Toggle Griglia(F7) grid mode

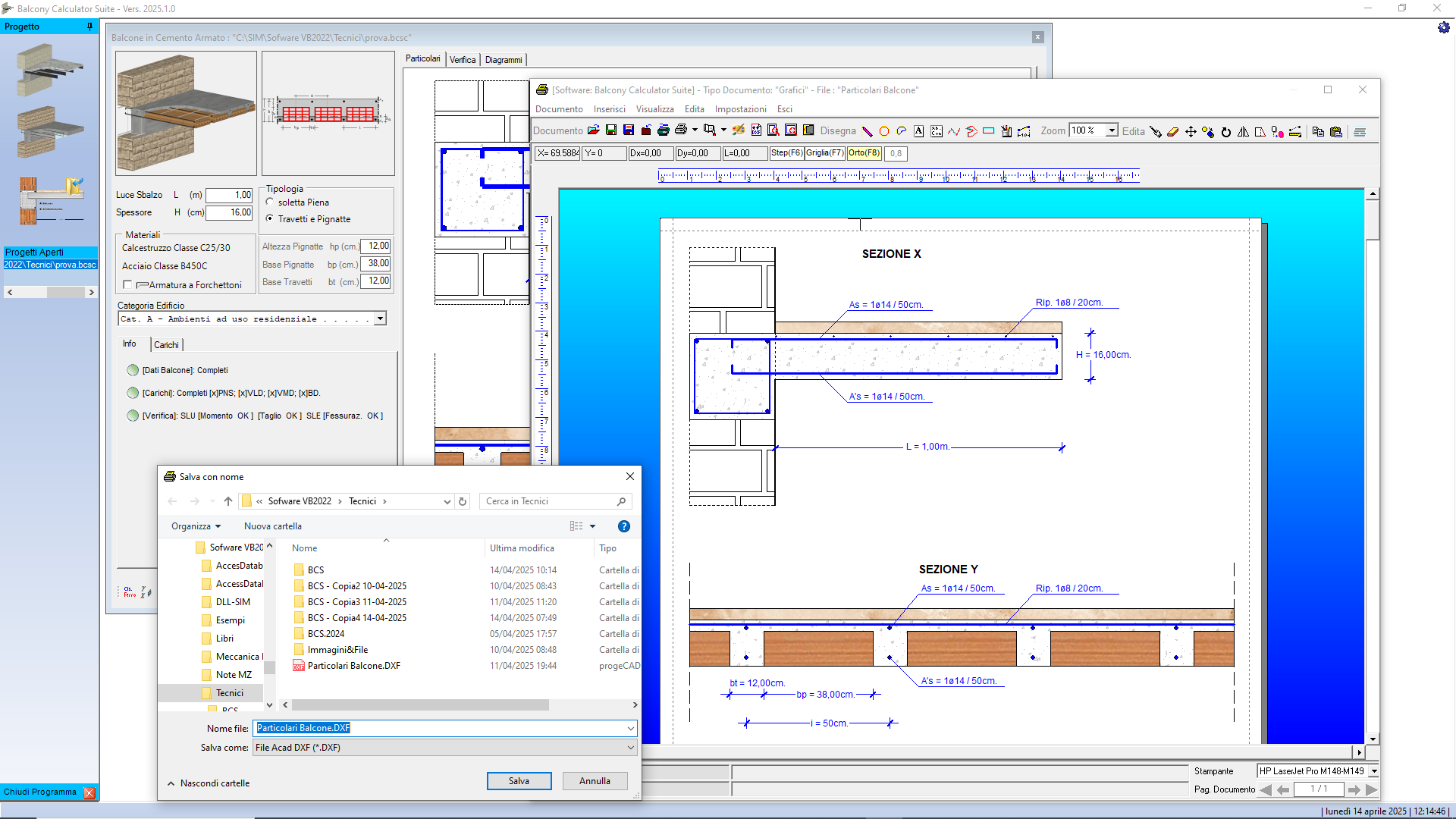824,153
